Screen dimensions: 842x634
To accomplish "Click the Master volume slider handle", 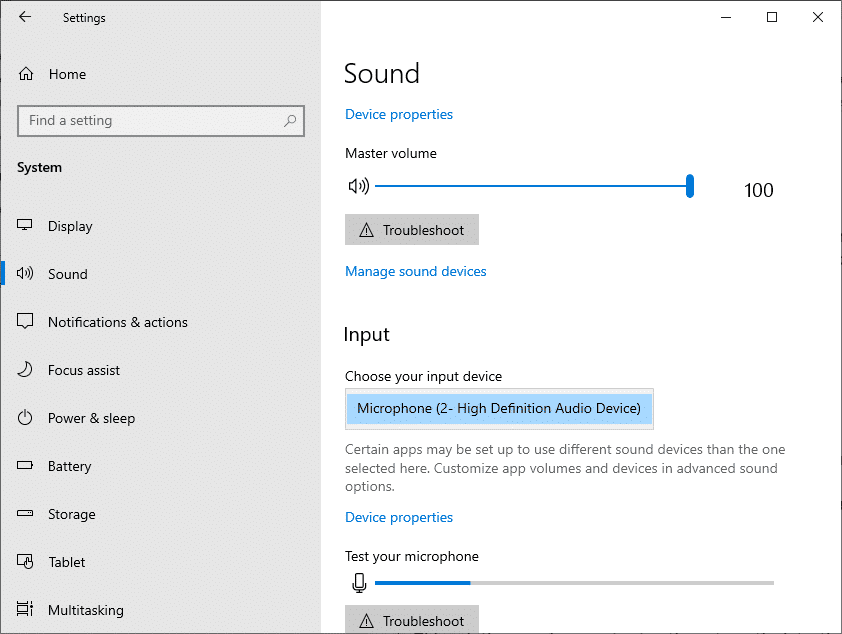I will pos(689,186).
